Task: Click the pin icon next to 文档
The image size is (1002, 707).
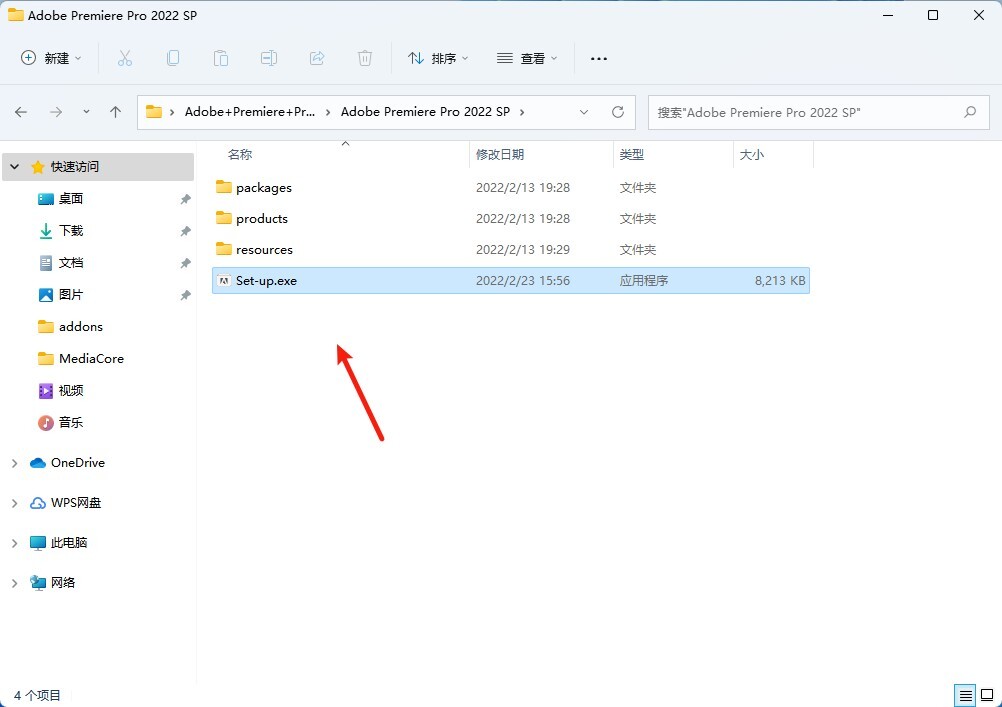Action: (185, 263)
